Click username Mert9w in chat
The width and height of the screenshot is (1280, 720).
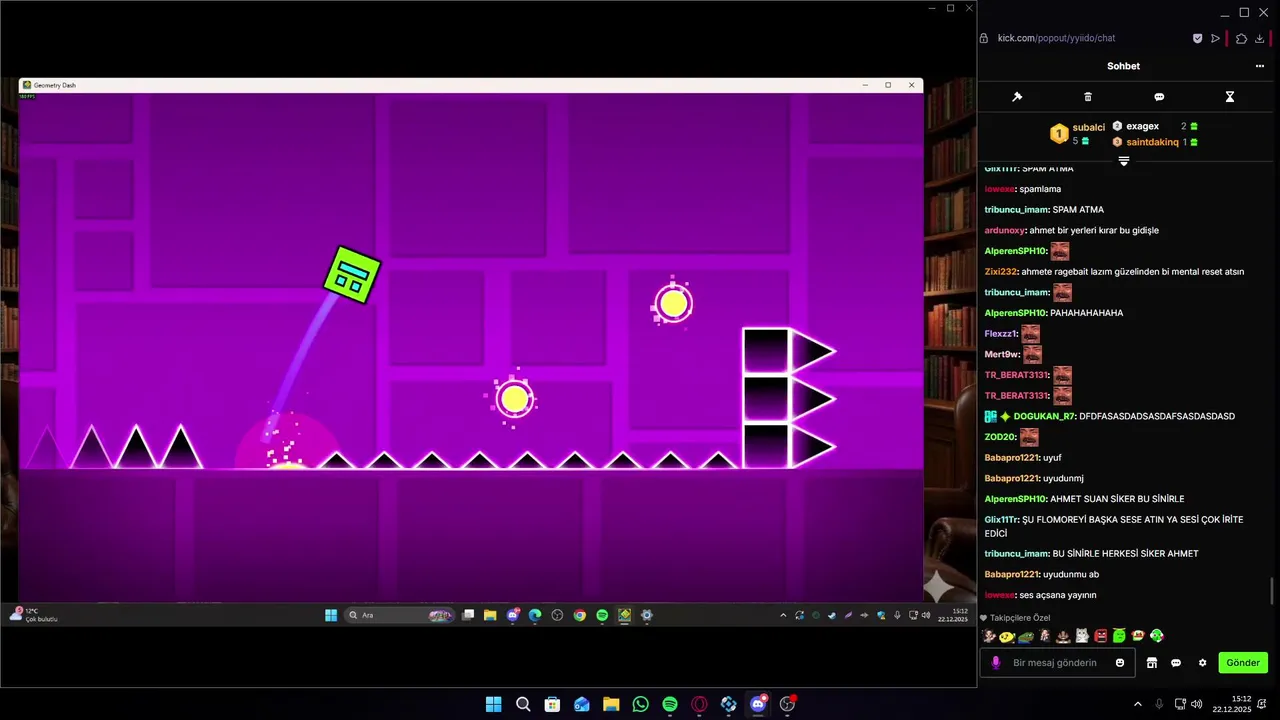(1002, 354)
